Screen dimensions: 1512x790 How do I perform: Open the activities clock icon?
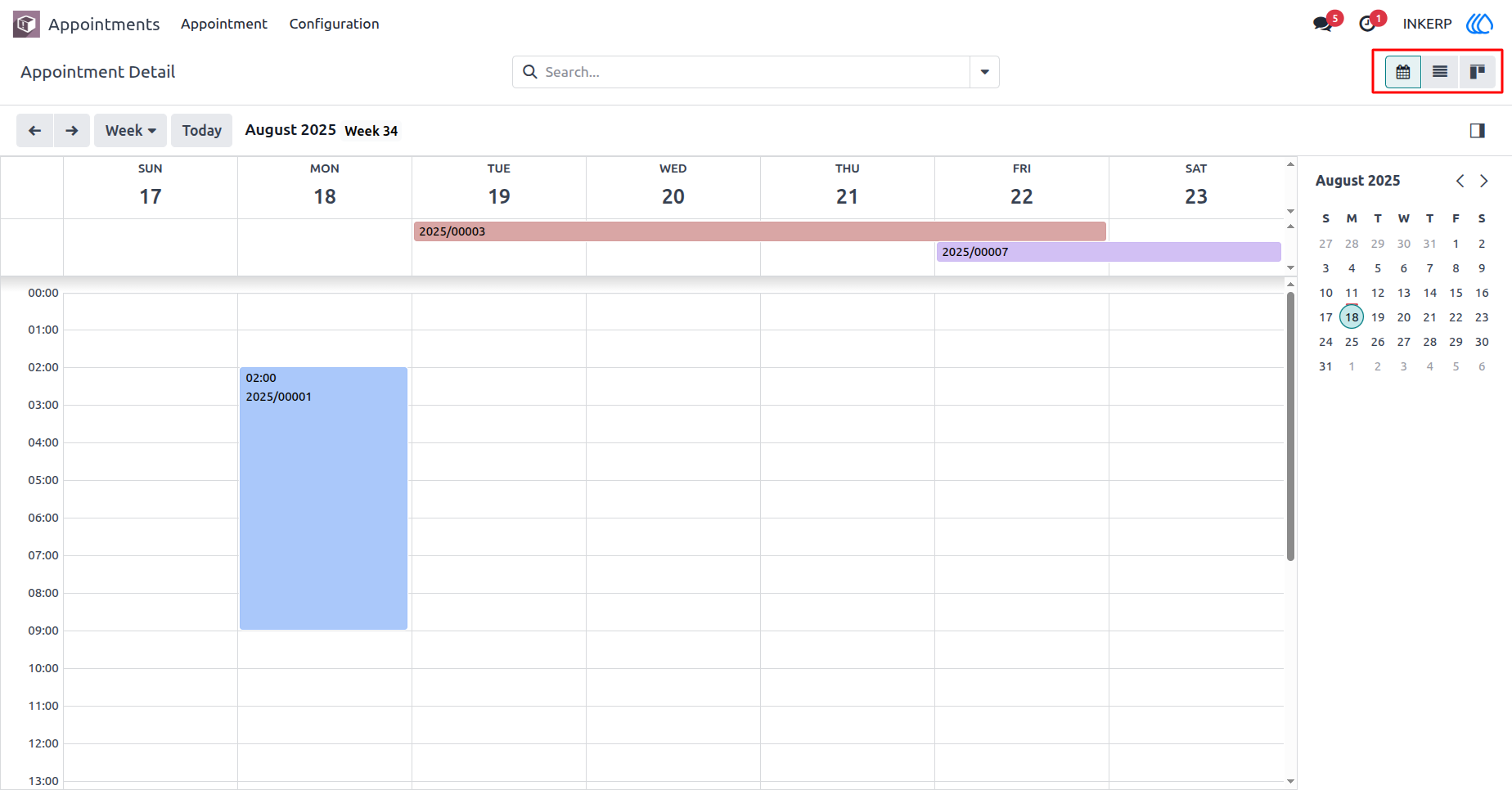[1367, 24]
